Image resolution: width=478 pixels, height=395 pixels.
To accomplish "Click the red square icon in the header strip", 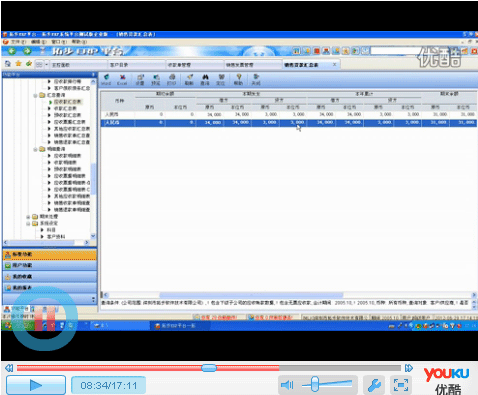I will [316, 51].
